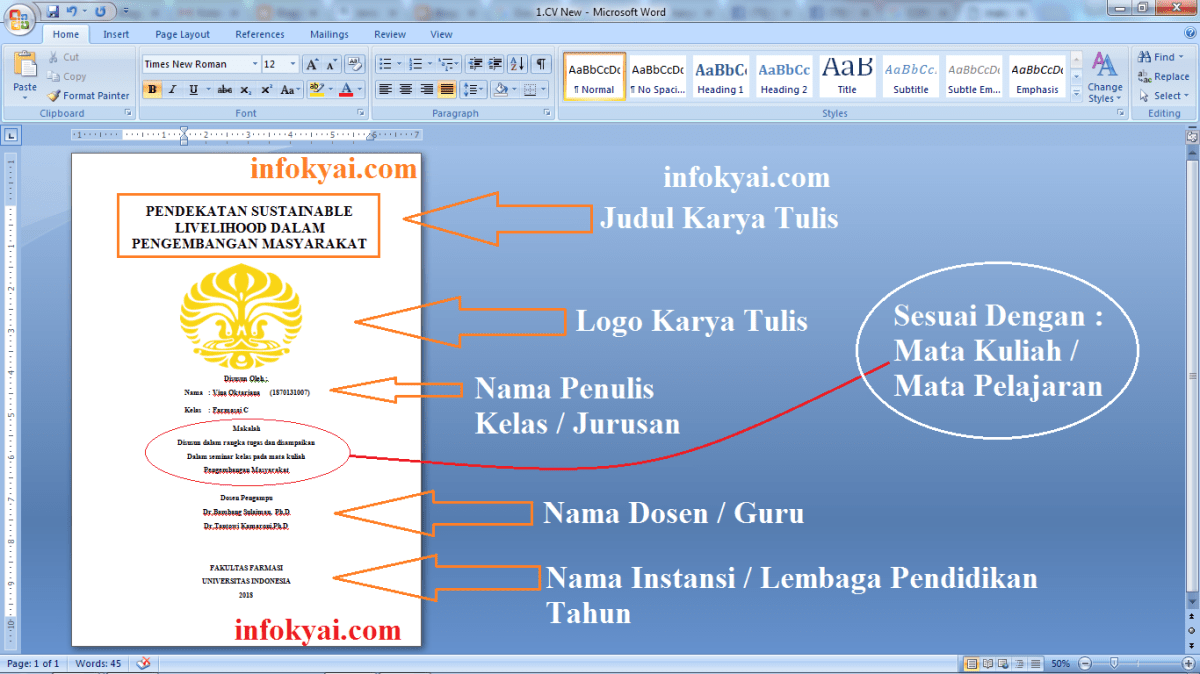
Task: Toggle Italic formatting
Action: (171, 89)
